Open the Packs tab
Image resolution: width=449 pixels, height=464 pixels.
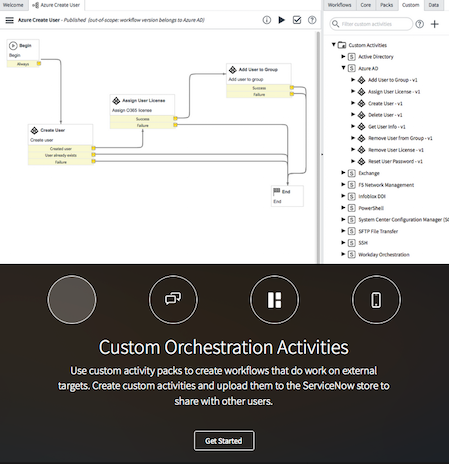[387, 5]
